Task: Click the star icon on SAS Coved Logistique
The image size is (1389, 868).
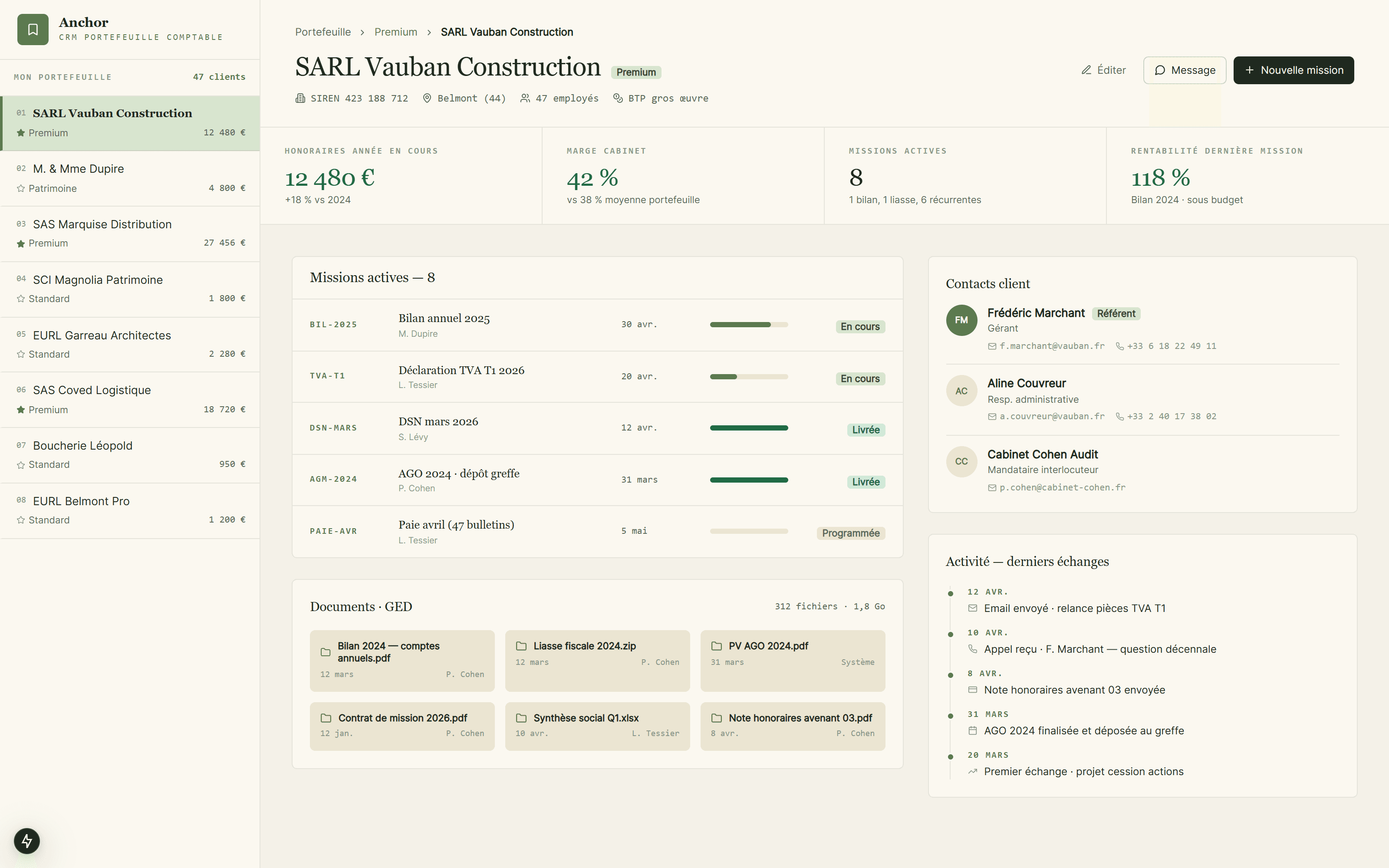Action: [x=21, y=409]
